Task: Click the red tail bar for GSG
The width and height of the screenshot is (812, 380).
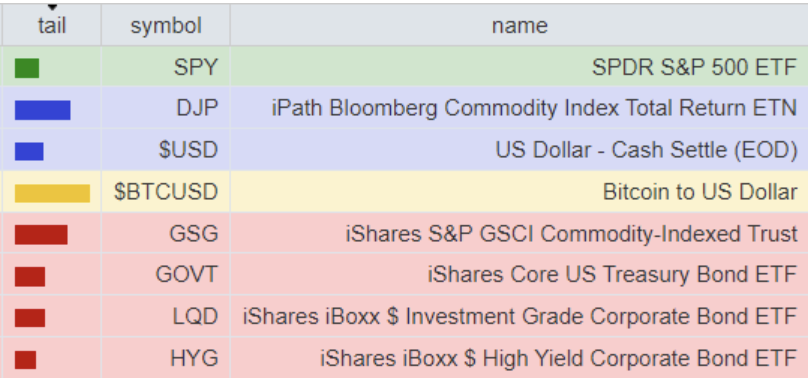Action: click(41, 235)
